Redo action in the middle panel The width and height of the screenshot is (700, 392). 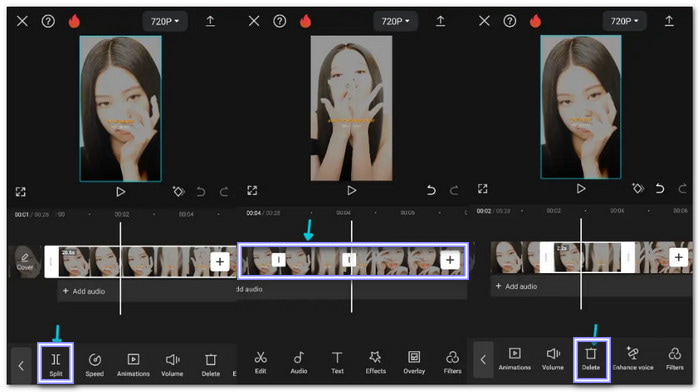(454, 191)
